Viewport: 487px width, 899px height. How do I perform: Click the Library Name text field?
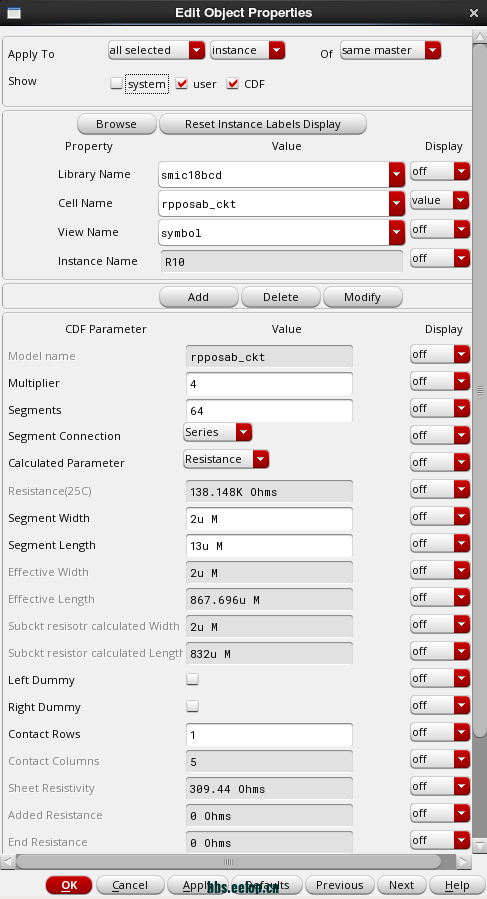(x=274, y=175)
